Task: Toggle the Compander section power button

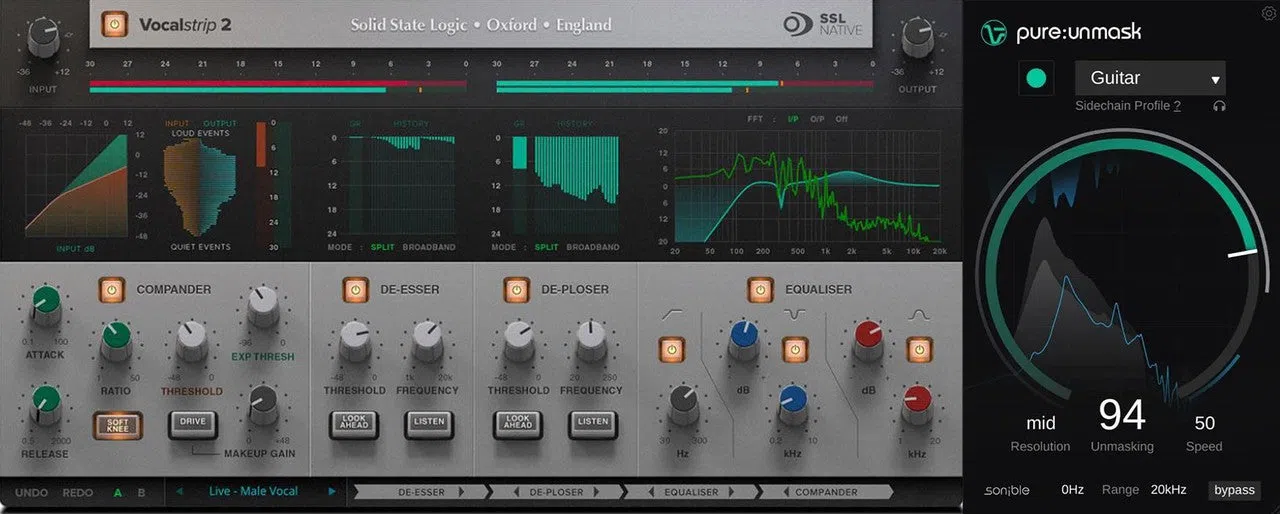Action: 112,290
